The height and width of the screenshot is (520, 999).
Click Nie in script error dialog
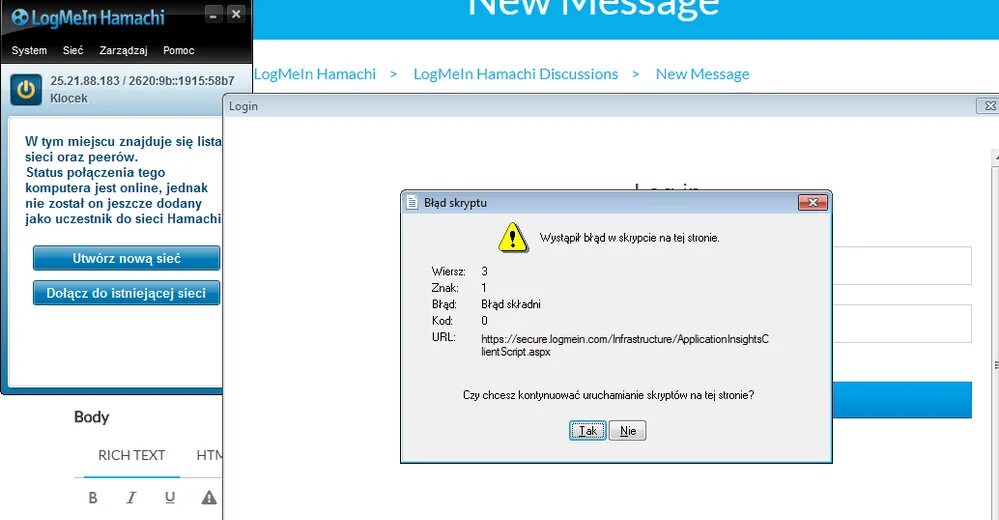[x=628, y=431]
